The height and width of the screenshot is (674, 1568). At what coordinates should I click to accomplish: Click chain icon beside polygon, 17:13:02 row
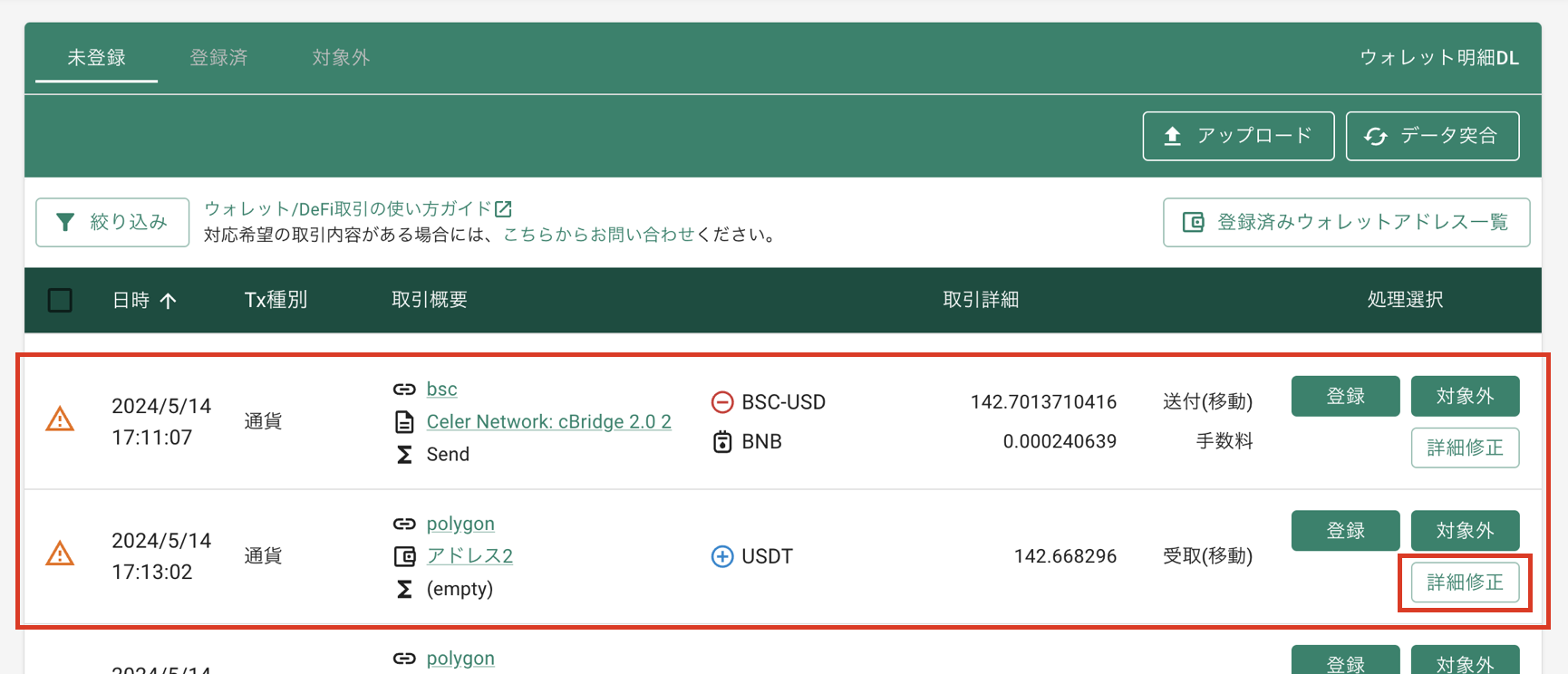click(404, 525)
